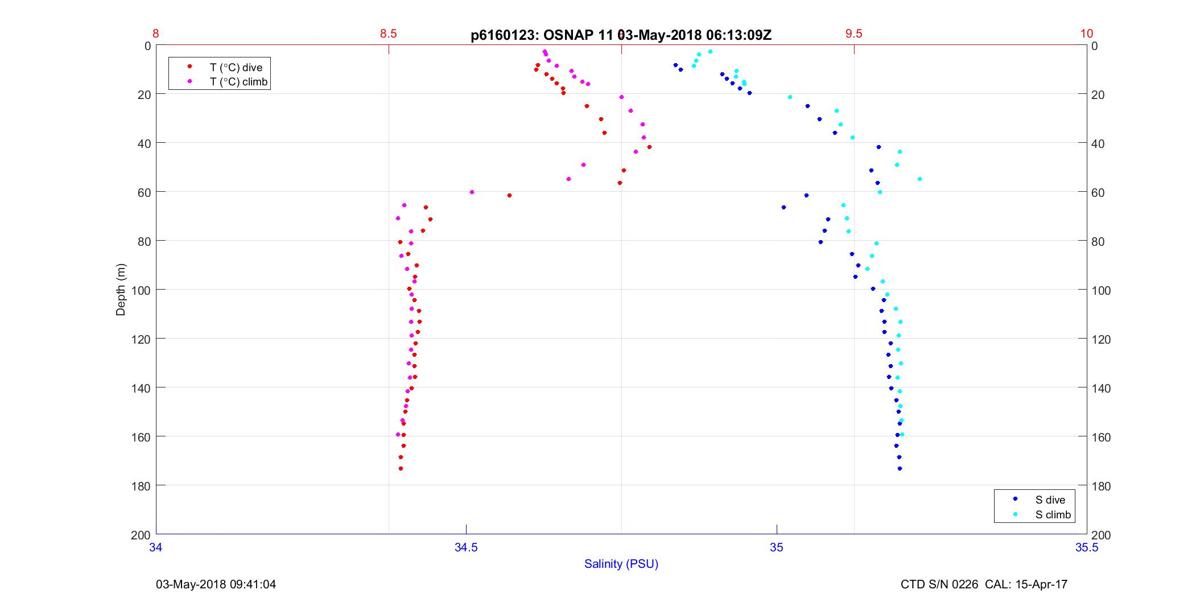Click the bottom axis tick label 34
The height and width of the screenshot is (601, 1200).
156,547
